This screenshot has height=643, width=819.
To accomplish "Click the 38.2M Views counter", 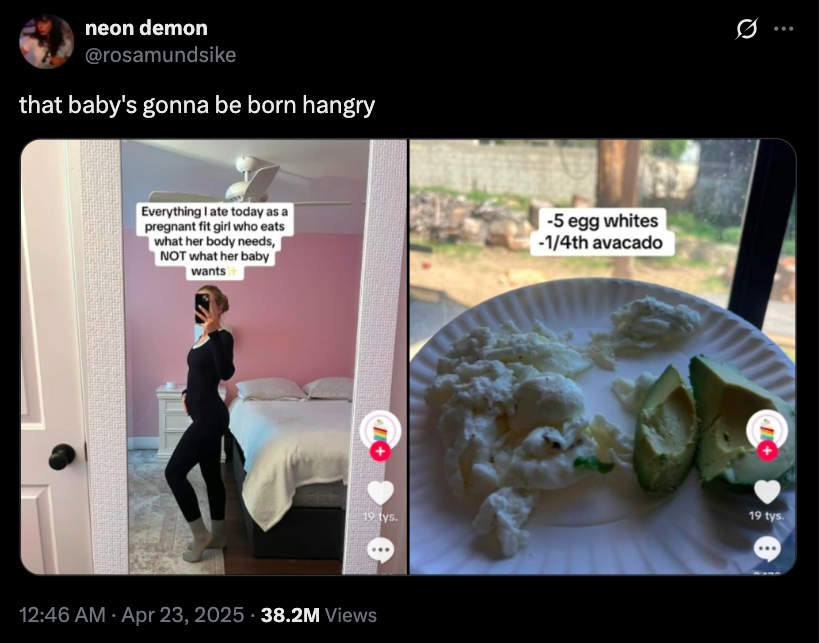I will click(x=319, y=615).
